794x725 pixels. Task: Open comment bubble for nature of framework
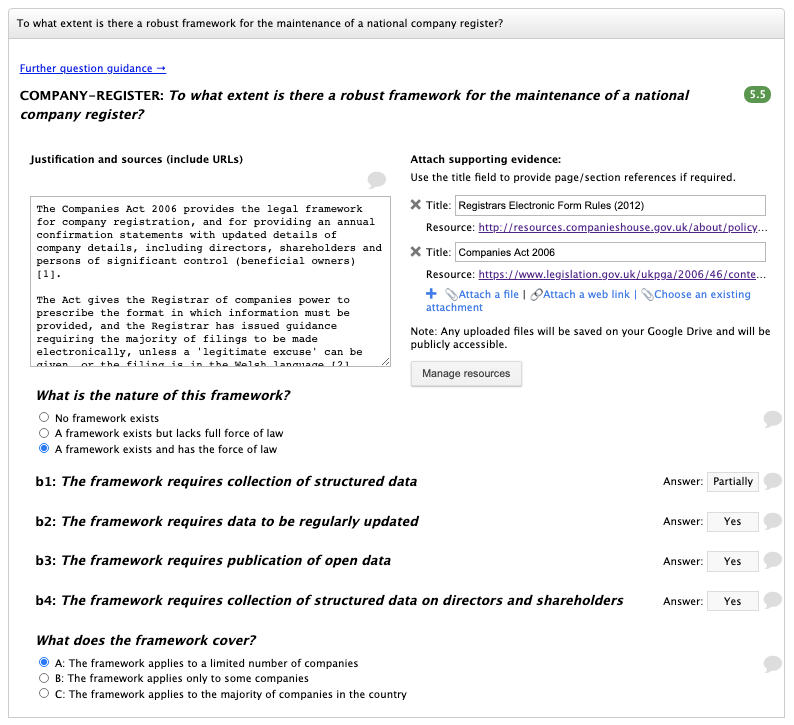click(772, 419)
